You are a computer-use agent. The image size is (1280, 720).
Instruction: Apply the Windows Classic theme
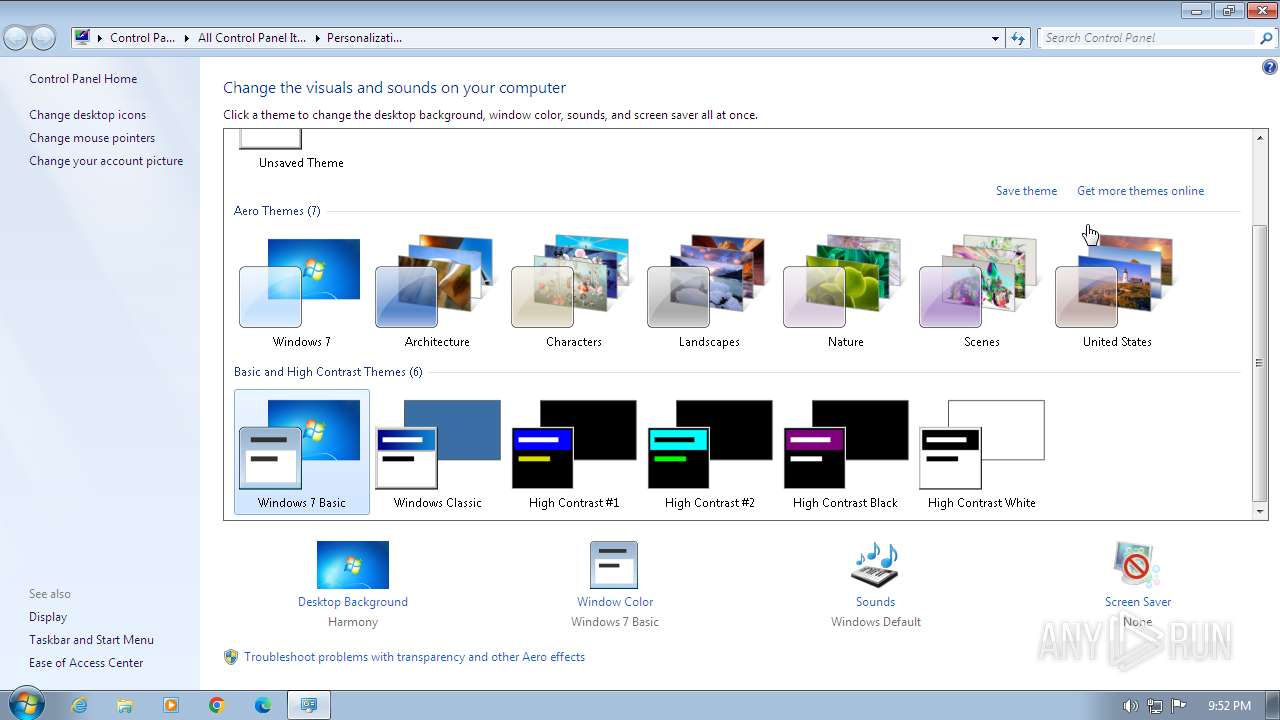pyautogui.click(x=437, y=452)
